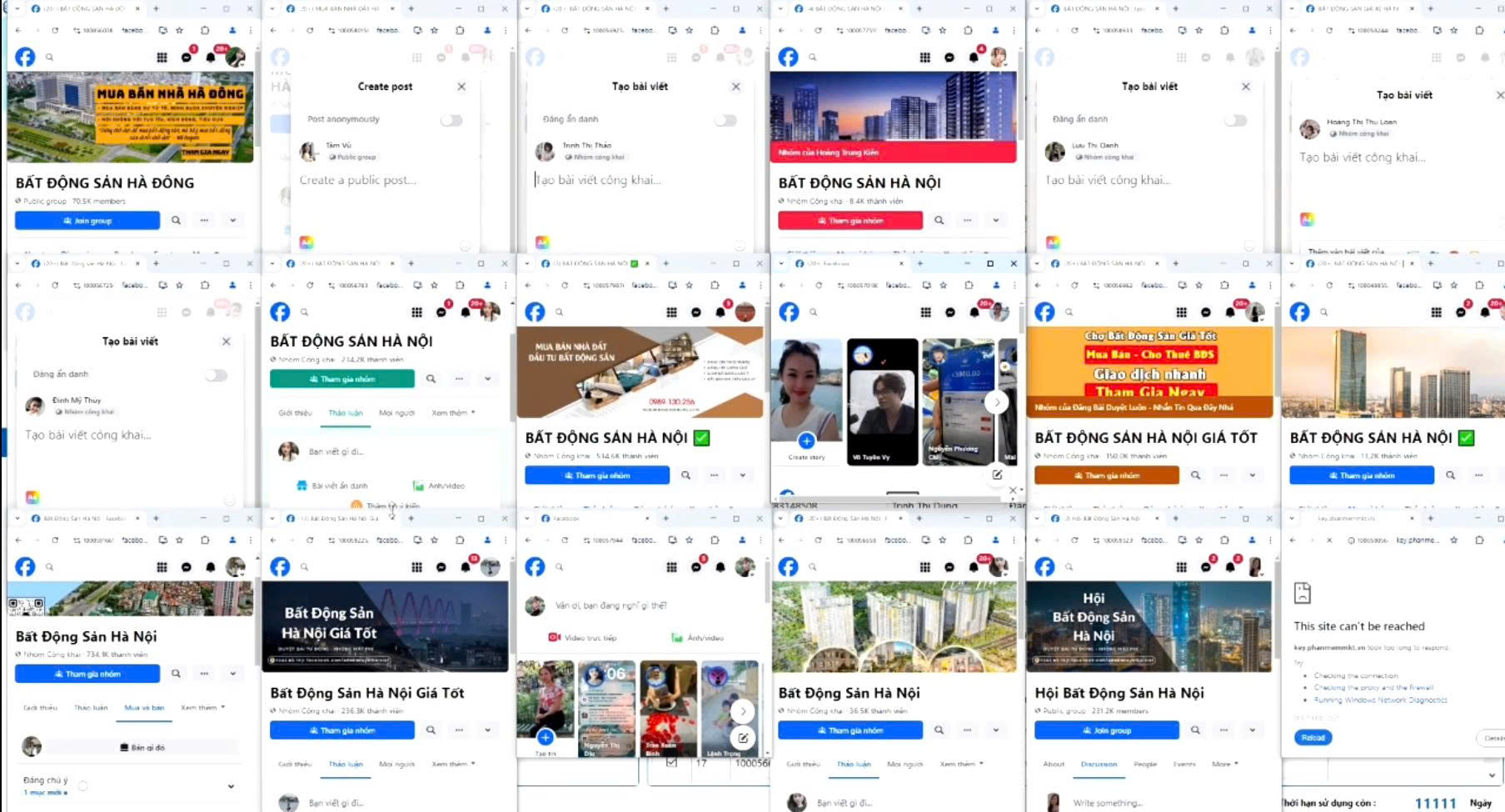Click 'Vân ơi, bạn đang nghĩ gì thế' composer field

(611, 605)
